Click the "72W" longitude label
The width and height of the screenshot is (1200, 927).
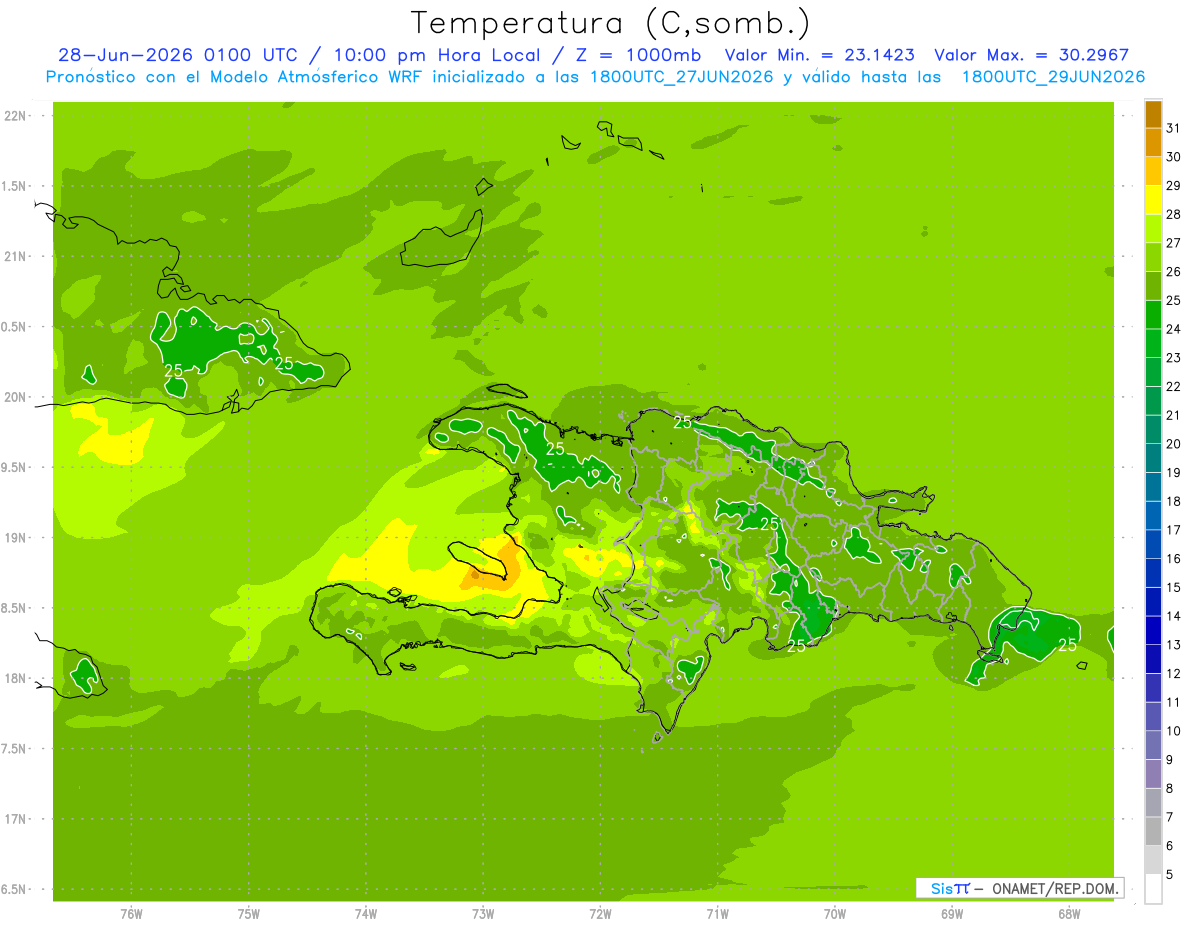point(600,914)
